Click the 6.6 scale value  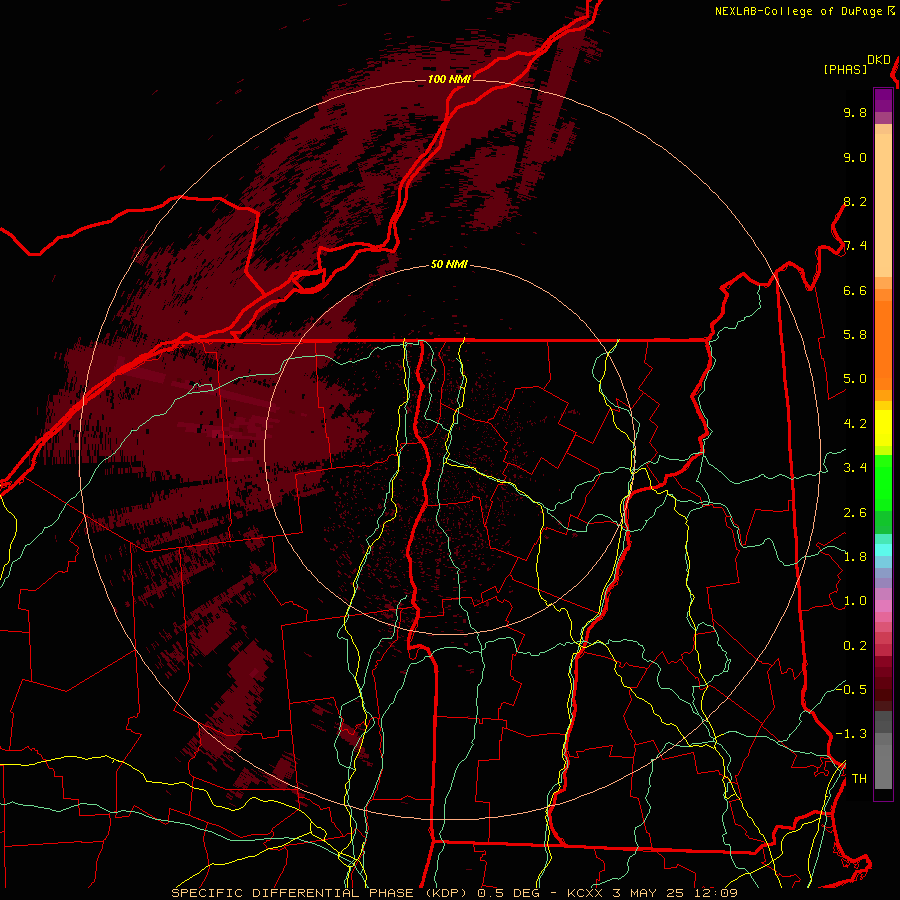855,291
